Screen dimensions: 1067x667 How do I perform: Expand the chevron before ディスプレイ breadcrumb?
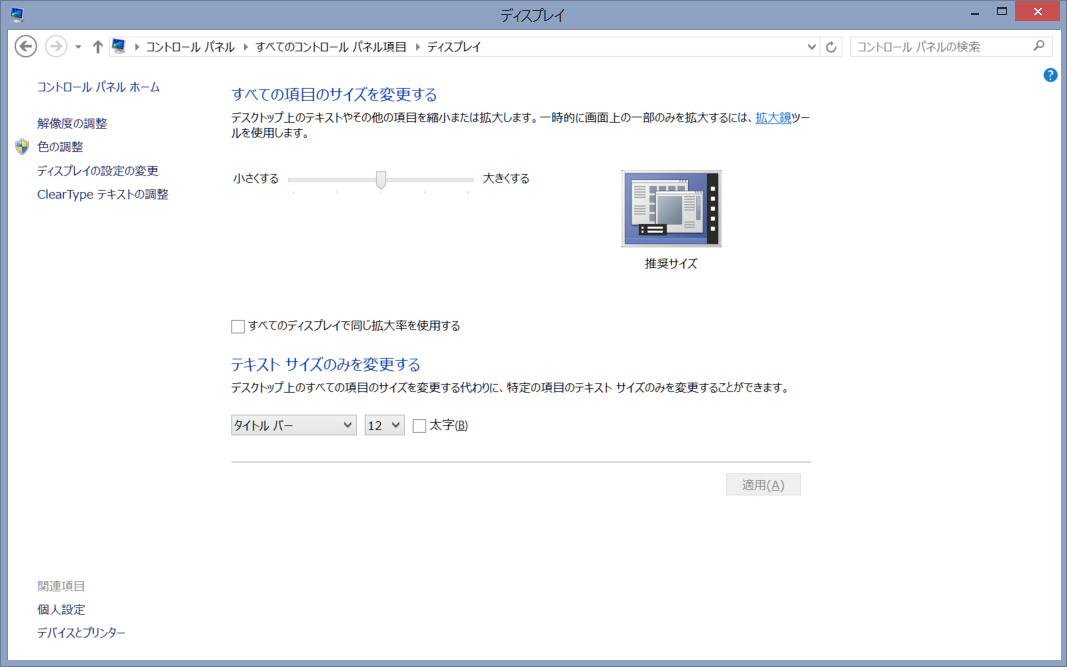tap(417, 47)
